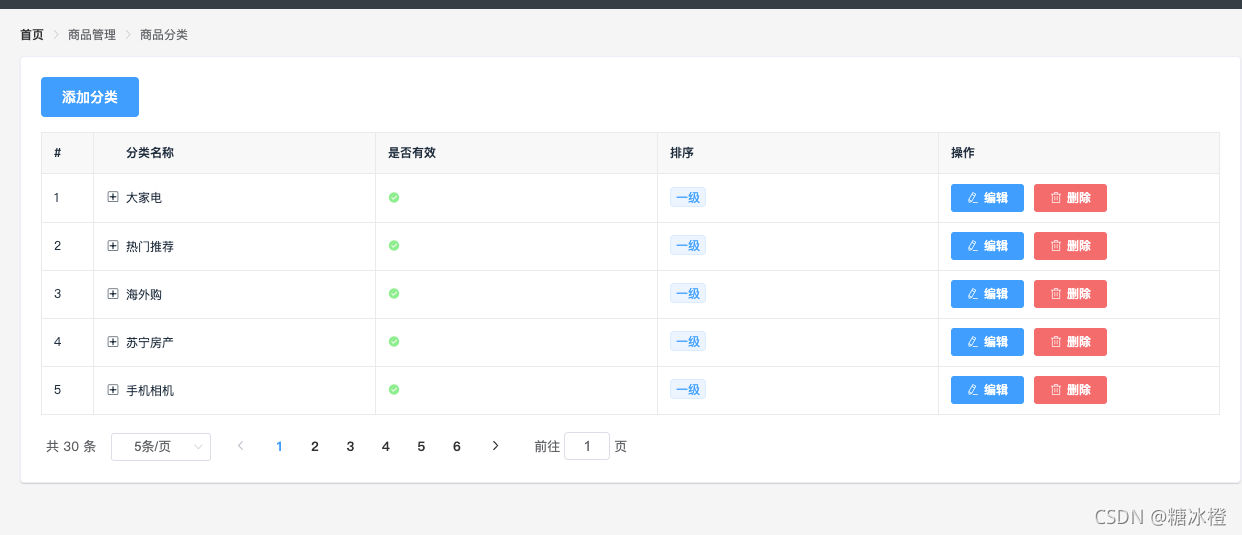Click the 首页 breadcrumb link

tap(32, 35)
